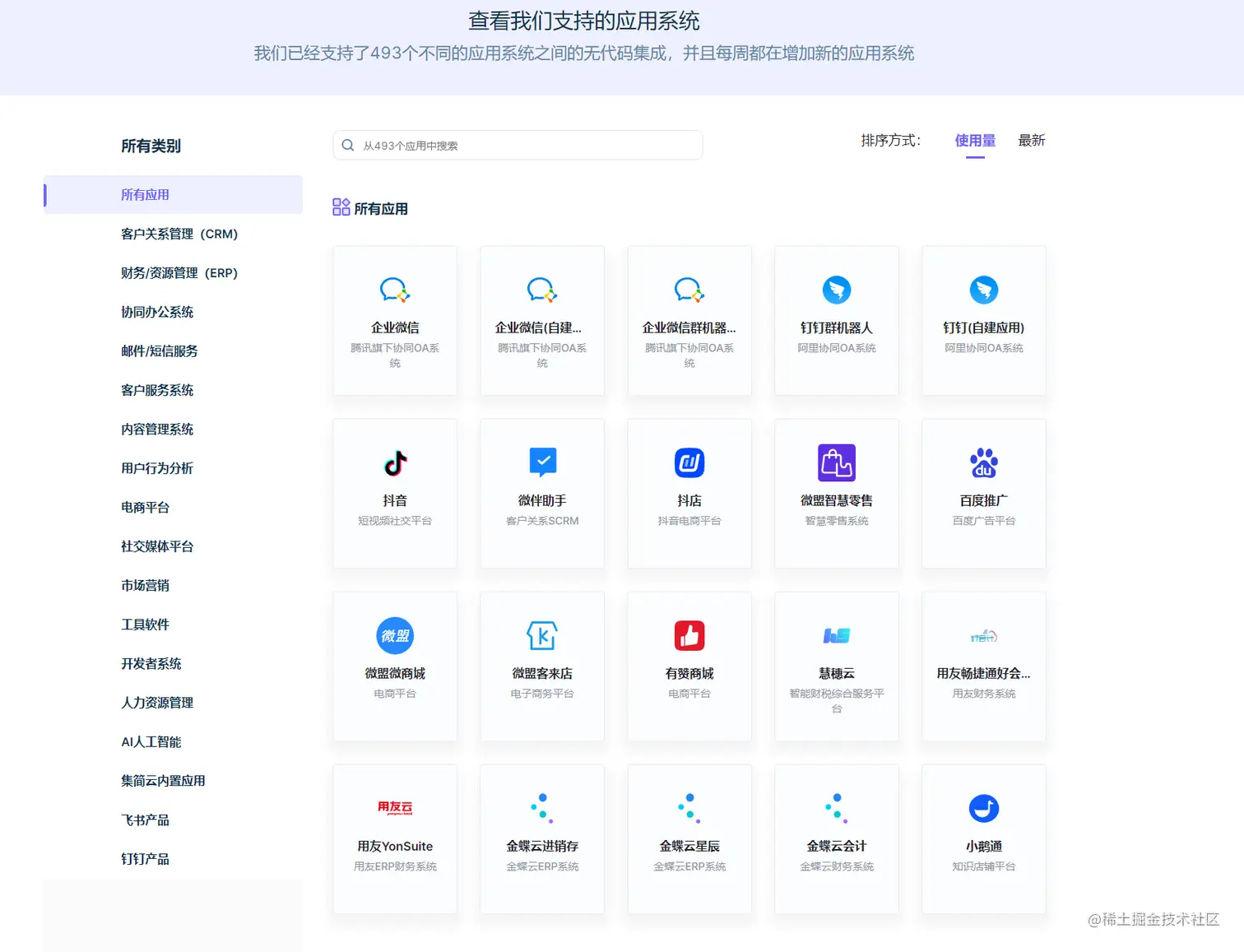Select the 集简云内置应用 category
Image resolution: width=1244 pixels, height=952 pixels.
(163, 781)
